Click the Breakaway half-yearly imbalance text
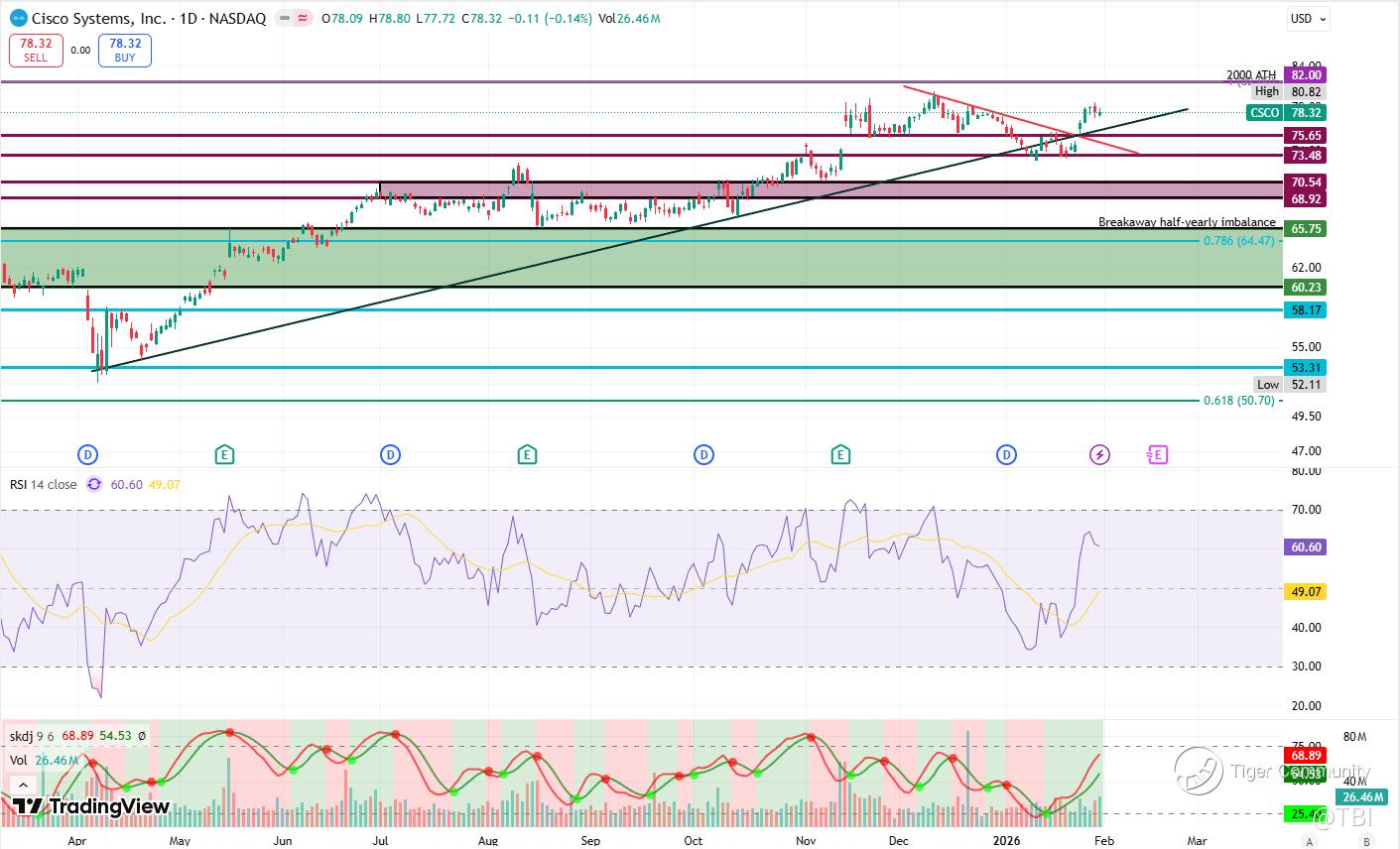Image resolution: width=1400 pixels, height=849 pixels. (x=1187, y=222)
